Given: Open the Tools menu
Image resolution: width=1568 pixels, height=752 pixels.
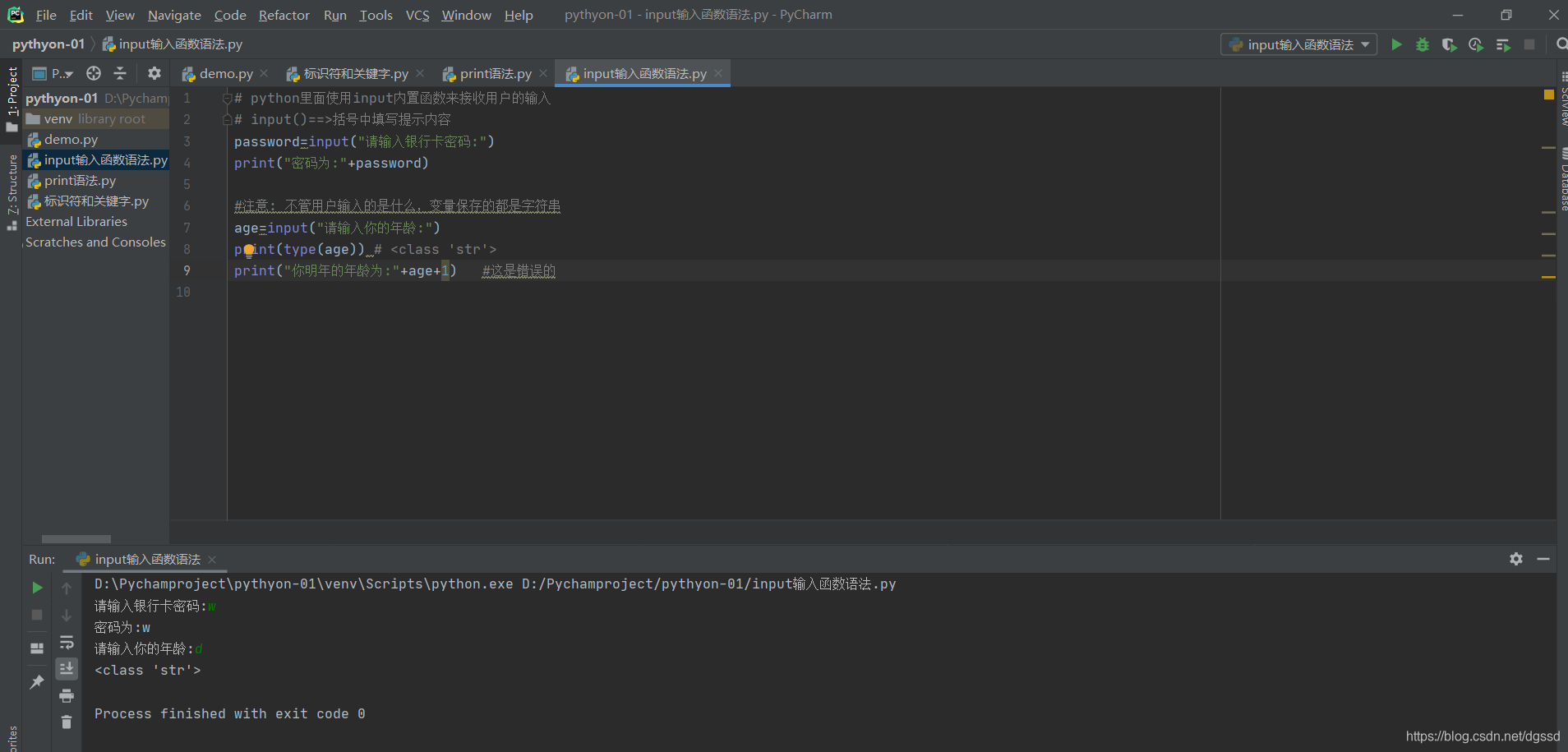Looking at the screenshot, I should coord(376,15).
